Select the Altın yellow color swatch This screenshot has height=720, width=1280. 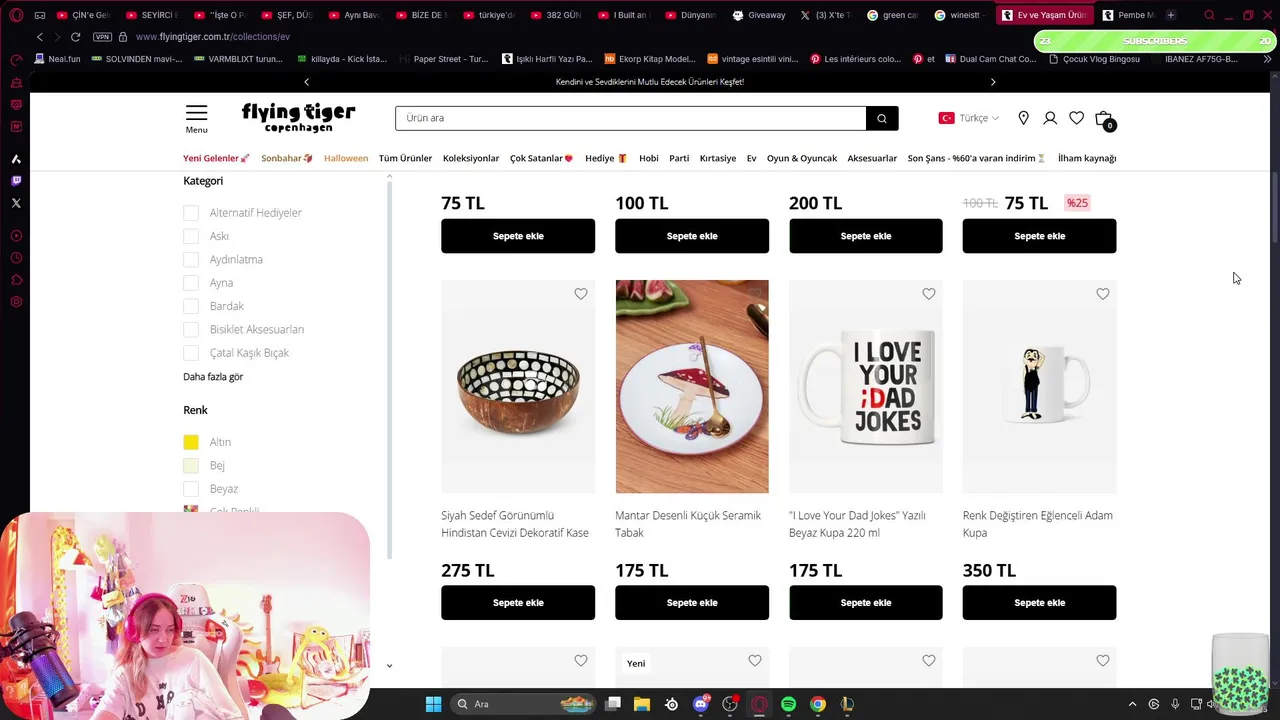point(191,442)
